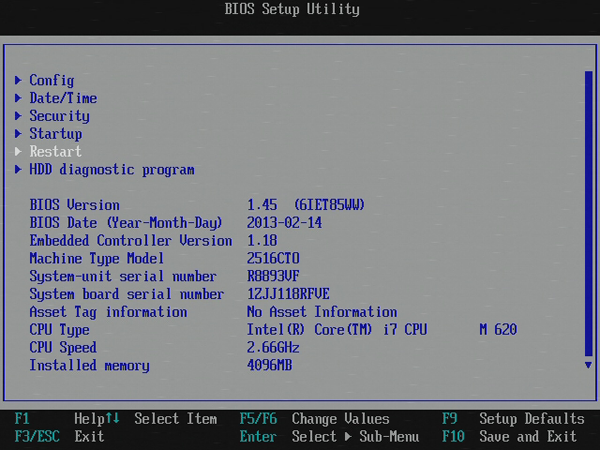
Task: Click the vertical scrollbar track
Action: [x=588, y=220]
